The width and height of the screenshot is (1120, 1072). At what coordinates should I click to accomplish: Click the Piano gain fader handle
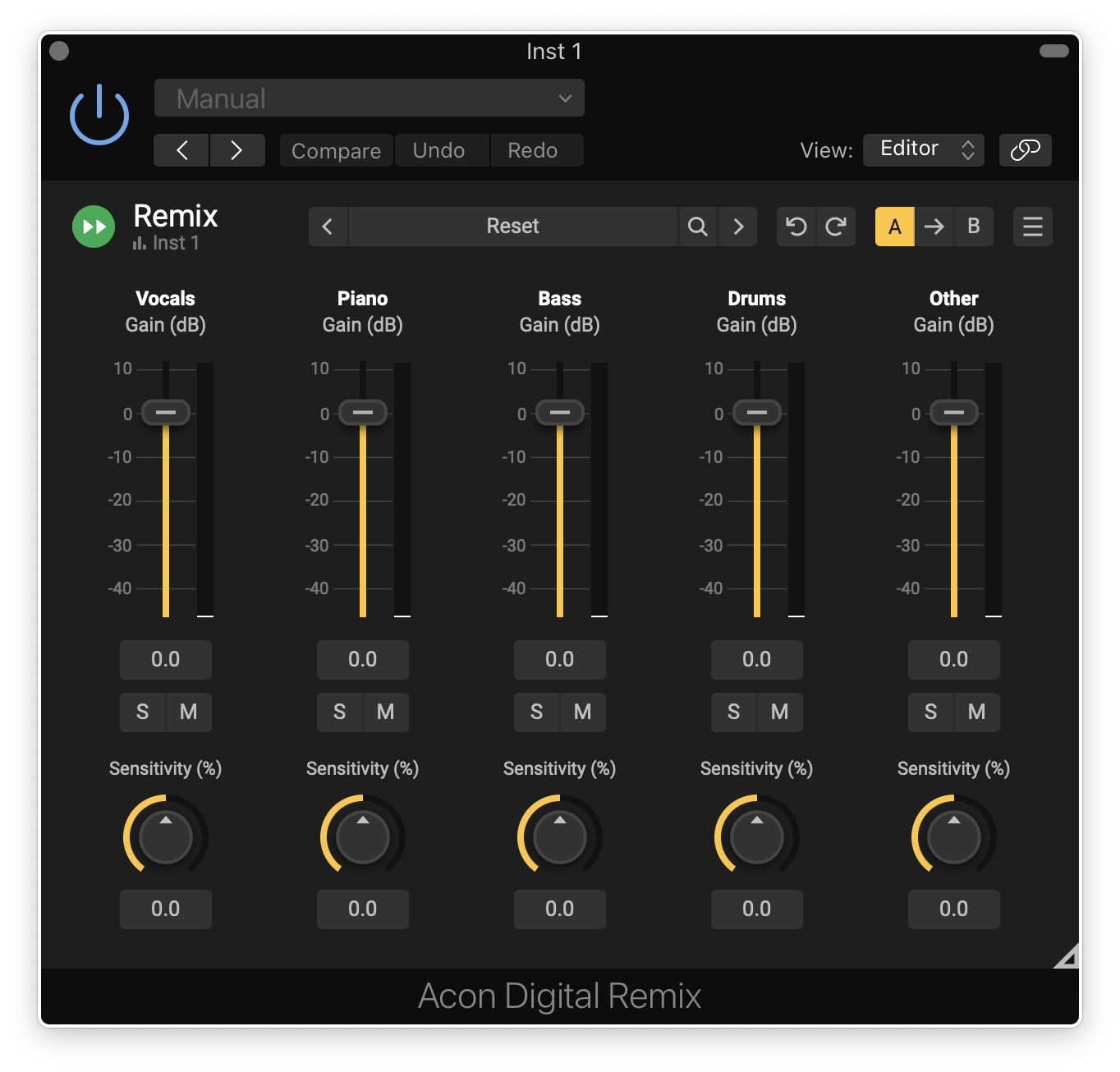point(363,412)
